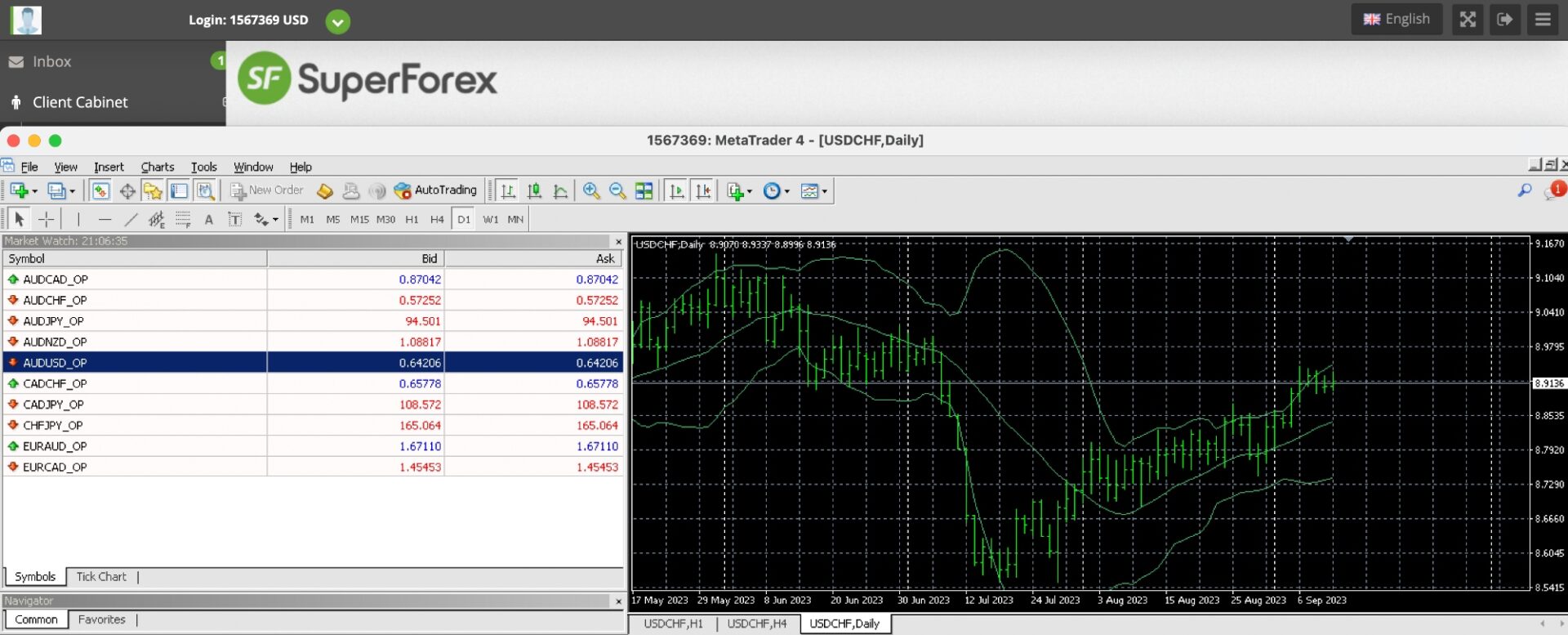Expand the login account dropdown
This screenshot has height=635, width=1568.
pos(337,21)
